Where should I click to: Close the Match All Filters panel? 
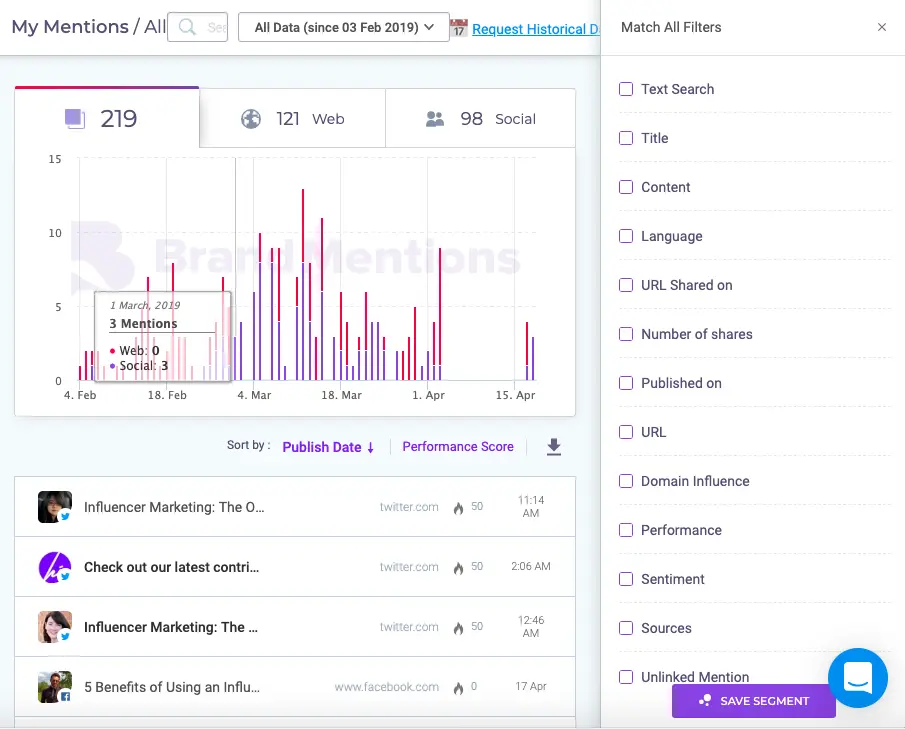(x=882, y=28)
